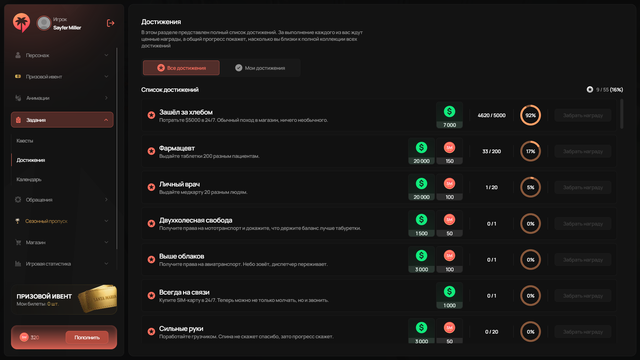Viewport: 640px width, 360px height.
Task: Click the sidebar menu scrollbar
Action: point(117,149)
